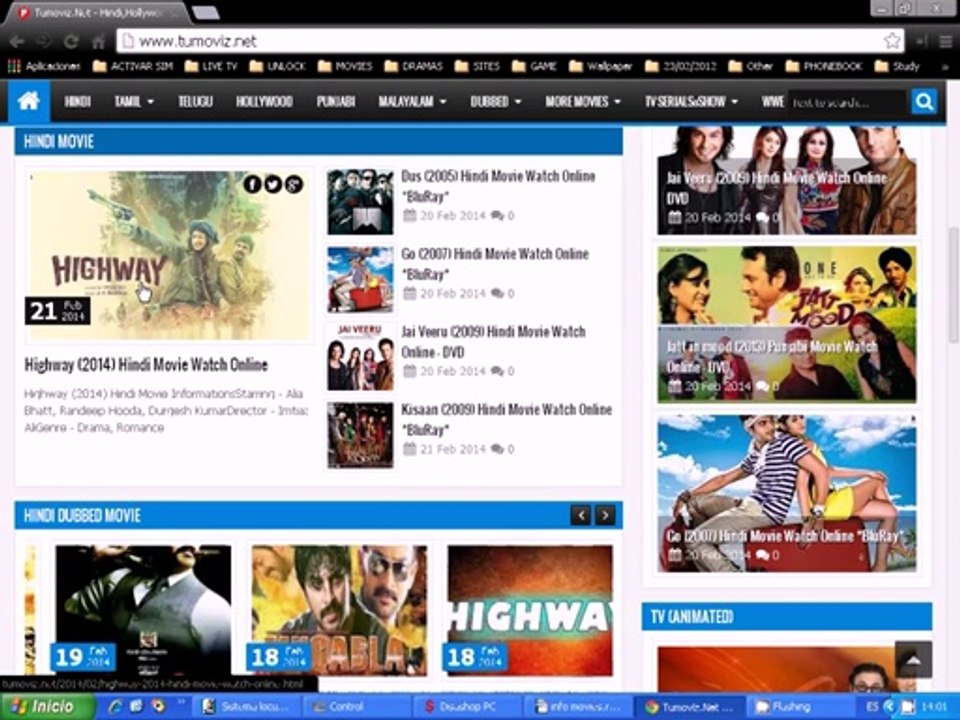Open Dus (2005) Hindi Movie link
Image resolution: width=960 pixels, height=720 pixels.
point(498,186)
